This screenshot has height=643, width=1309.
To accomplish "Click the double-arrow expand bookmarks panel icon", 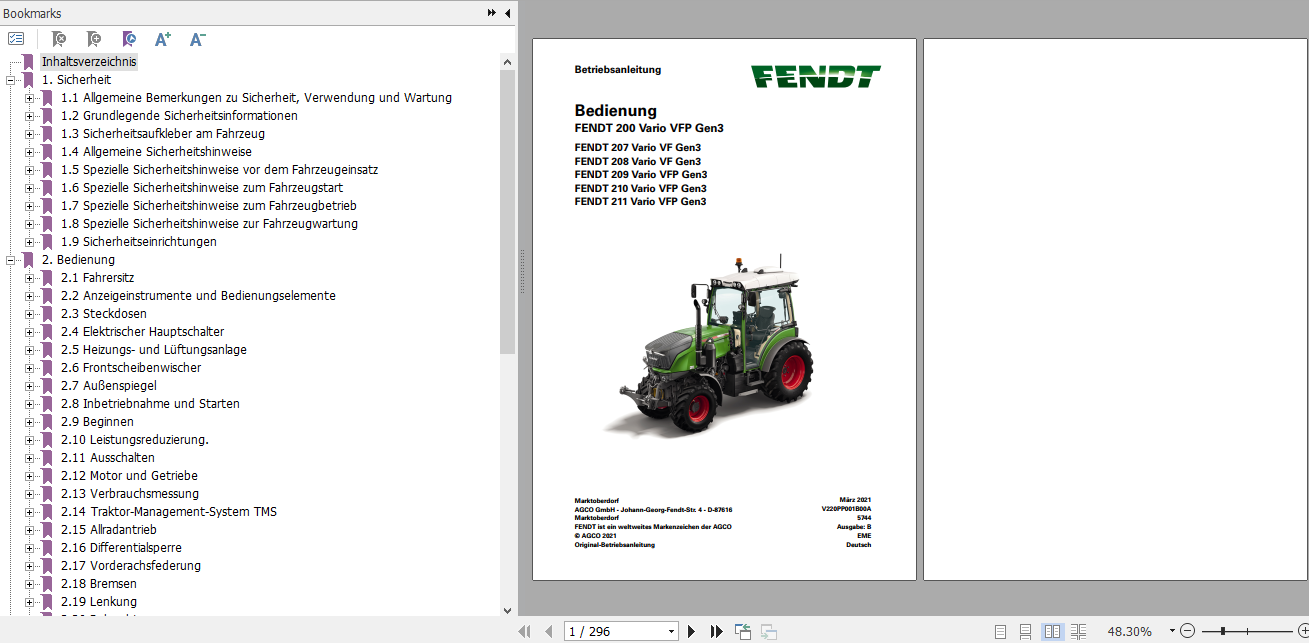I will pos(492,13).
